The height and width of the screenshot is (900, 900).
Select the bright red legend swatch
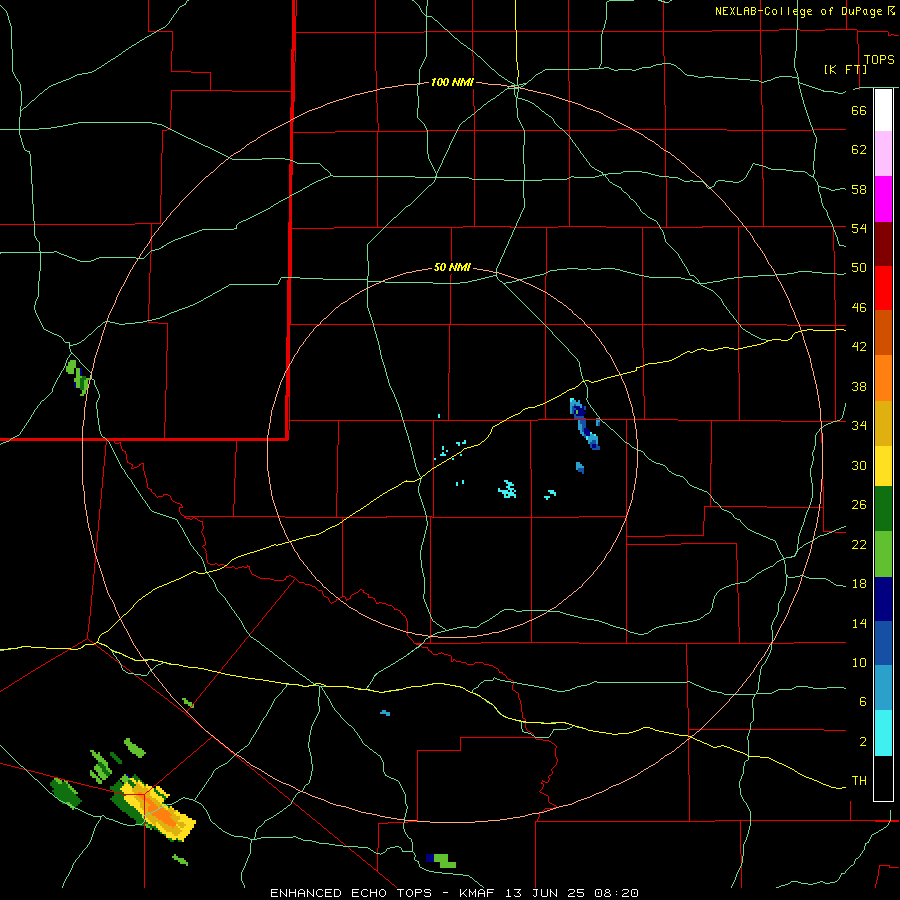coord(883,288)
